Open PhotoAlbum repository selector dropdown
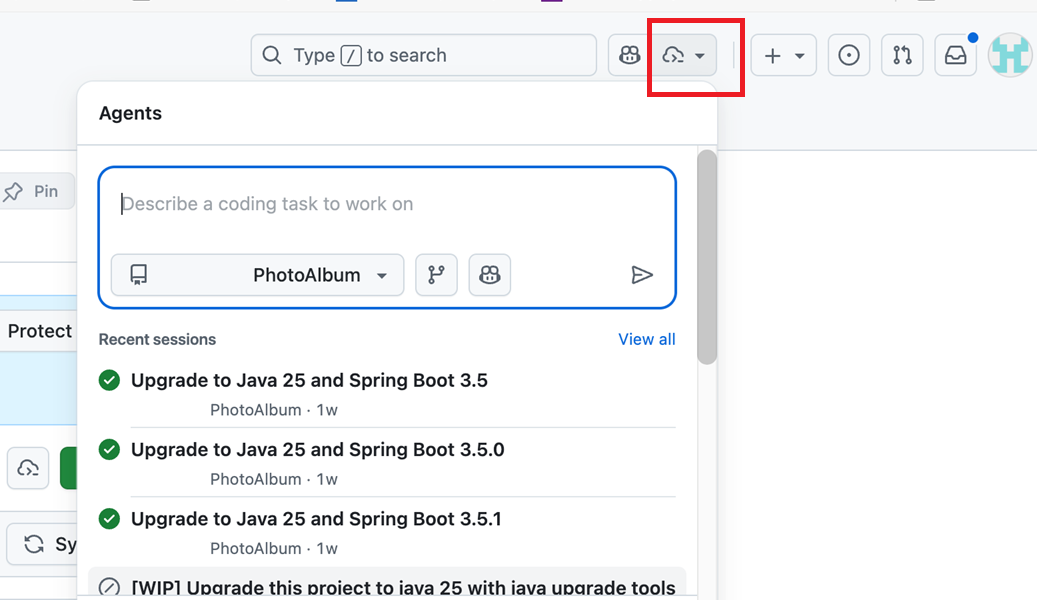1037x600 pixels. tap(257, 275)
